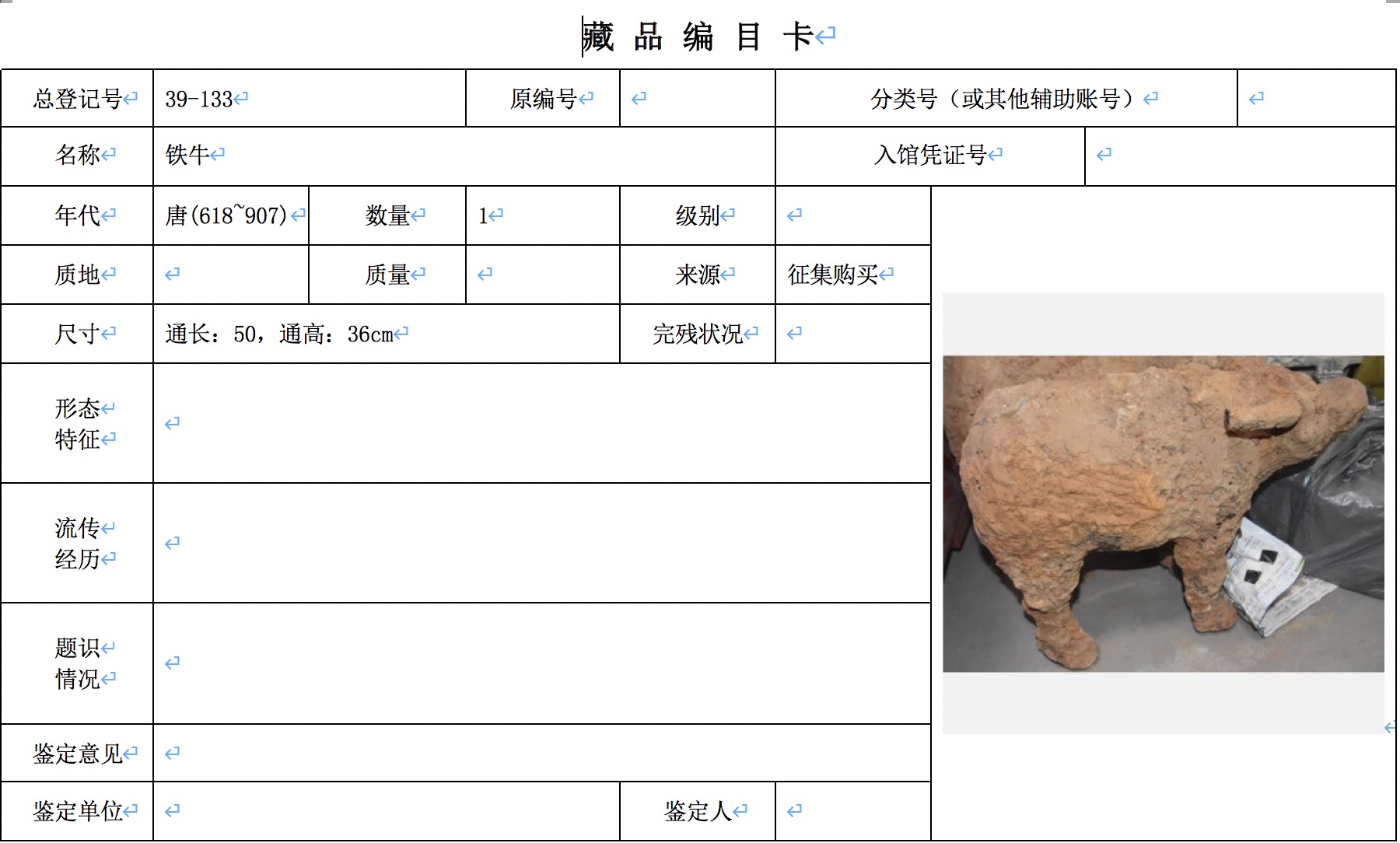
Task: Select the 质地 label cell
Action: (x=77, y=275)
